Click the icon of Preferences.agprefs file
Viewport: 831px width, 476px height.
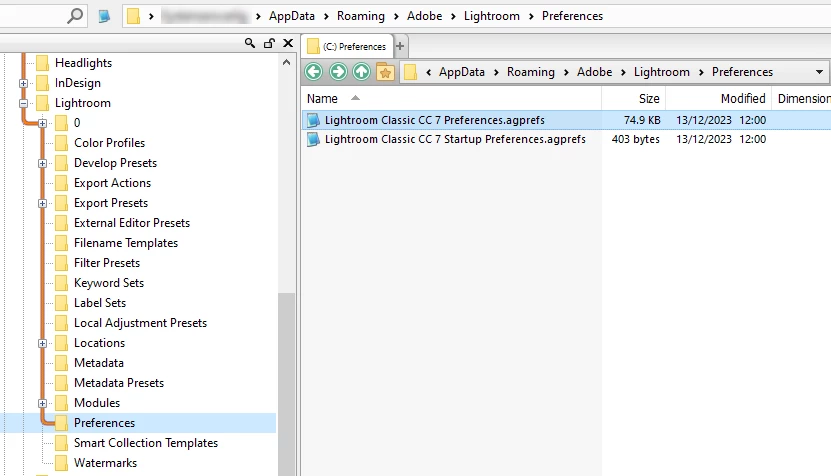pyautogui.click(x=313, y=120)
